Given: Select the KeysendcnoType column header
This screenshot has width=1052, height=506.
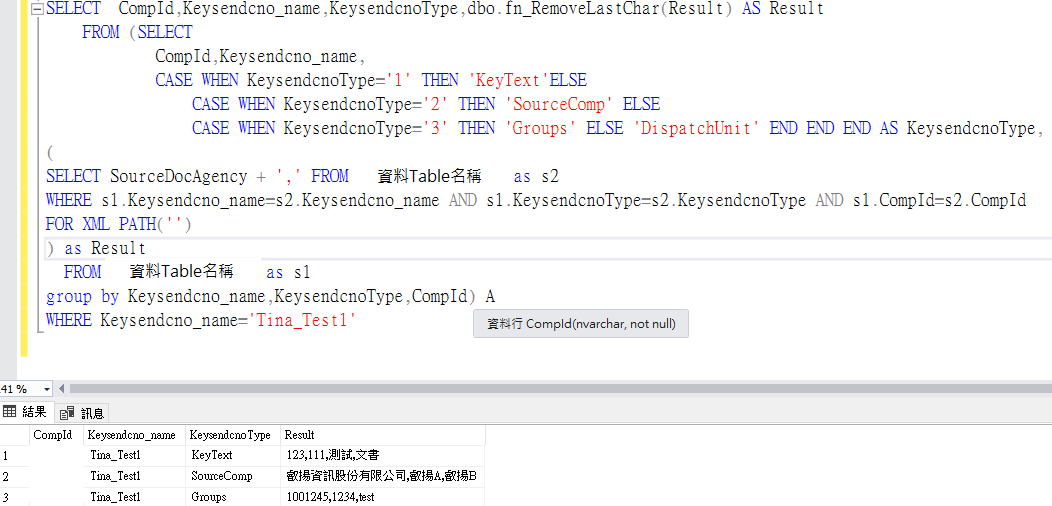Looking at the screenshot, I should click(233, 435).
